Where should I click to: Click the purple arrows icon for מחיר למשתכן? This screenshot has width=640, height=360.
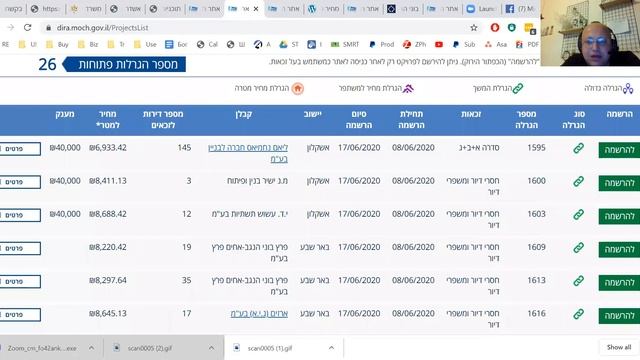point(408,88)
